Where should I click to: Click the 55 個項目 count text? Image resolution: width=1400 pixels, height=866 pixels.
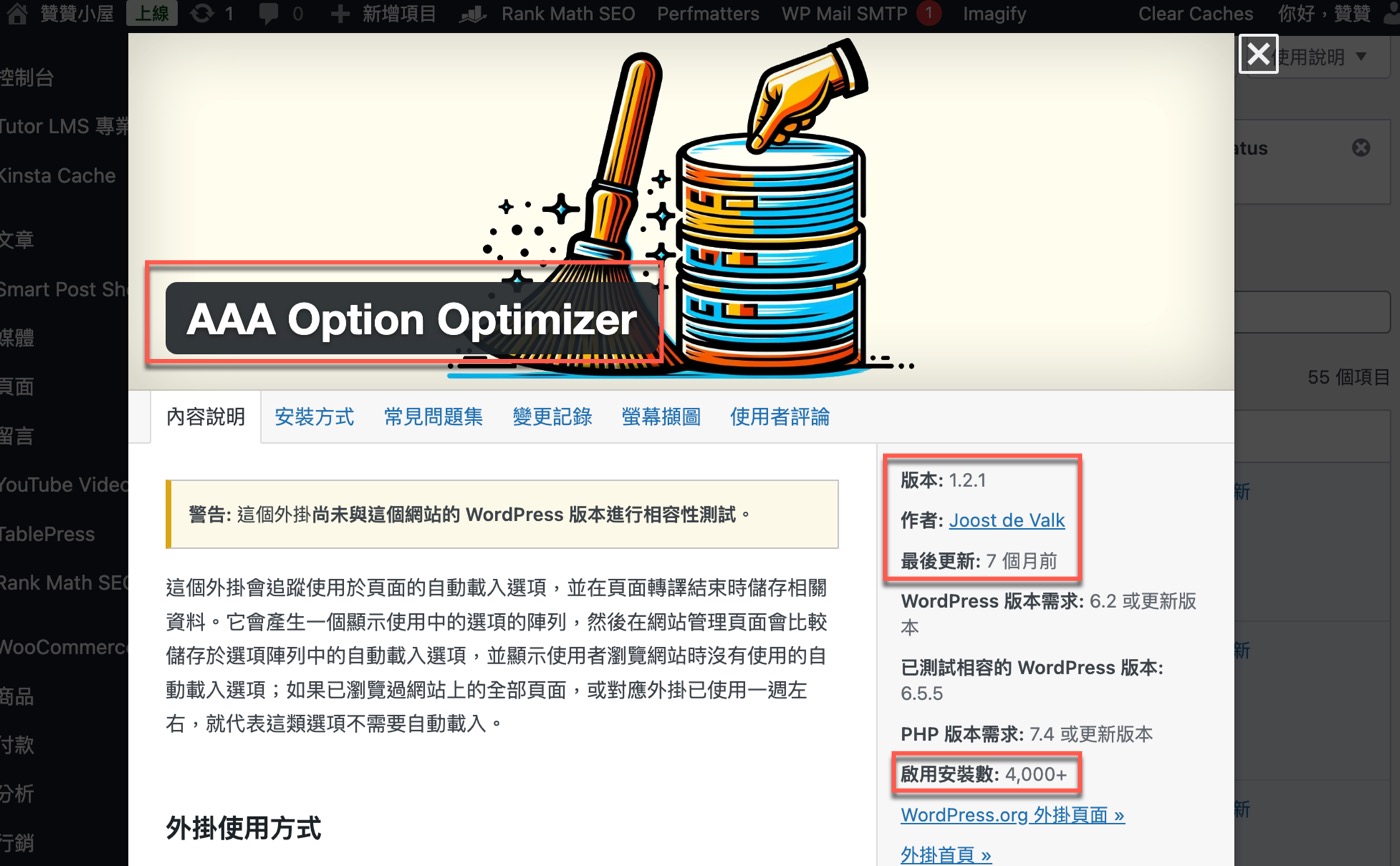[x=1348, y=378]
